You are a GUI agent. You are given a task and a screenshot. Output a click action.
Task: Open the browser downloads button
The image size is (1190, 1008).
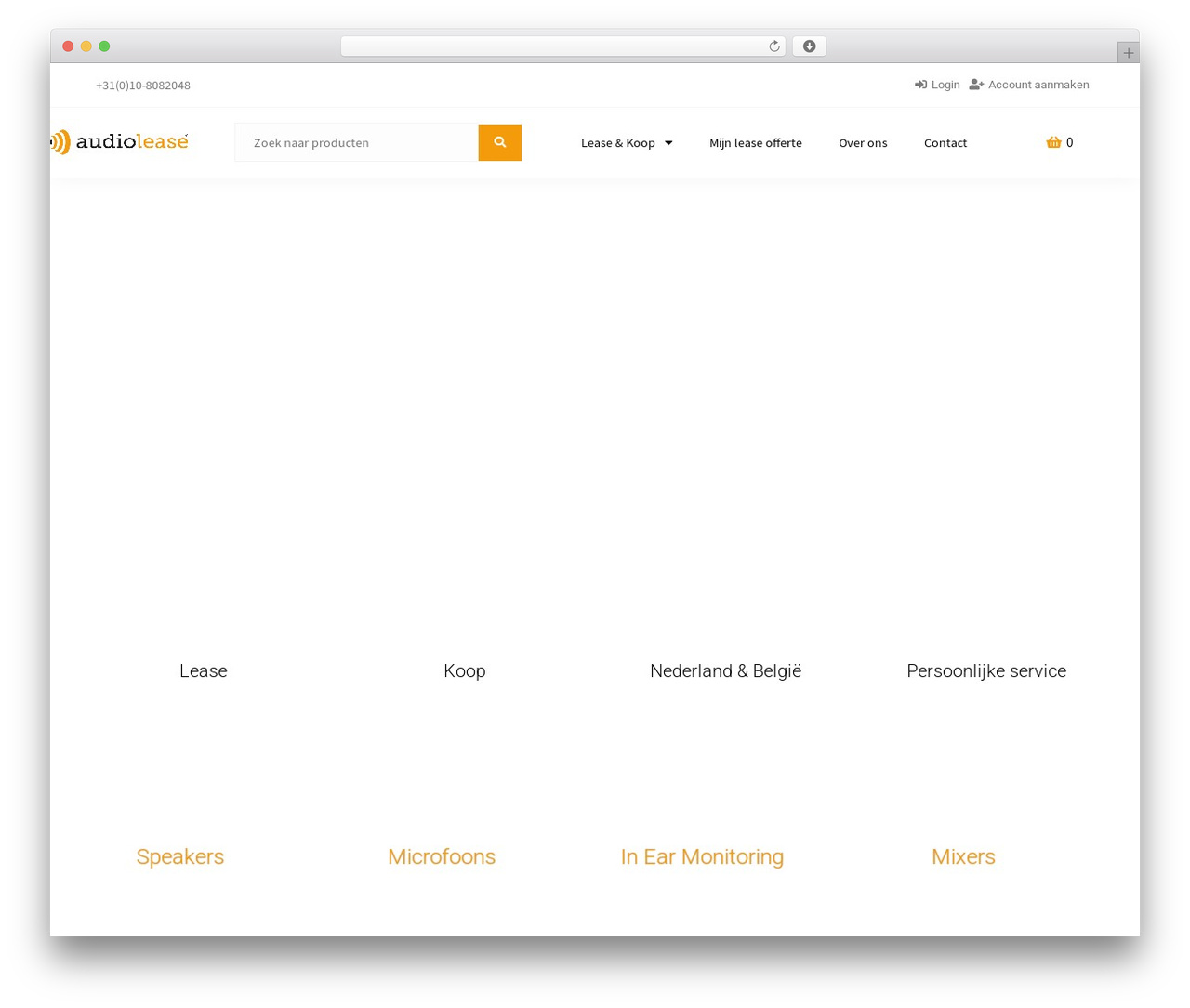pos(809,46)
